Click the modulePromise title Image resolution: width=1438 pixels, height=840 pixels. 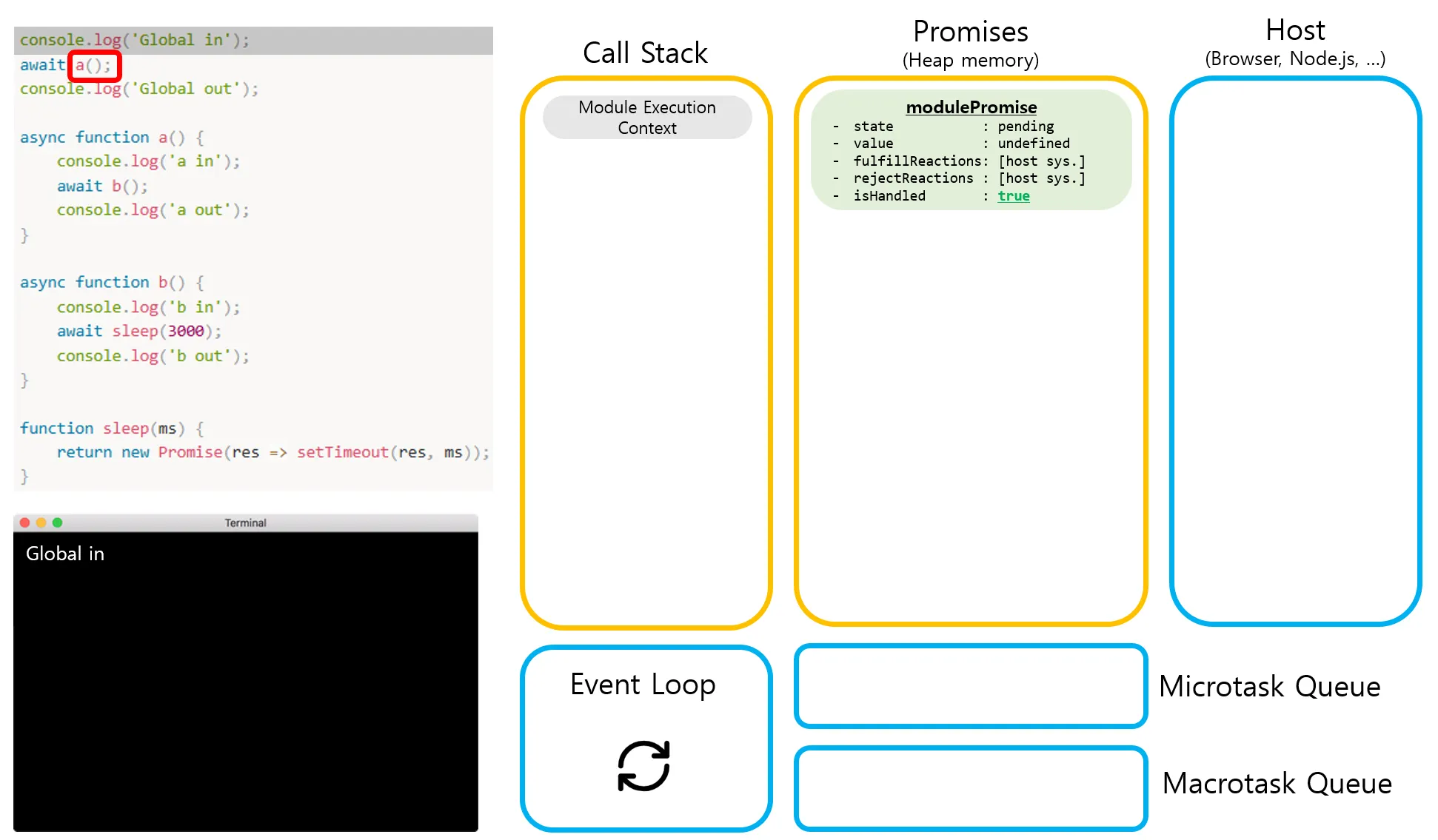971,107
